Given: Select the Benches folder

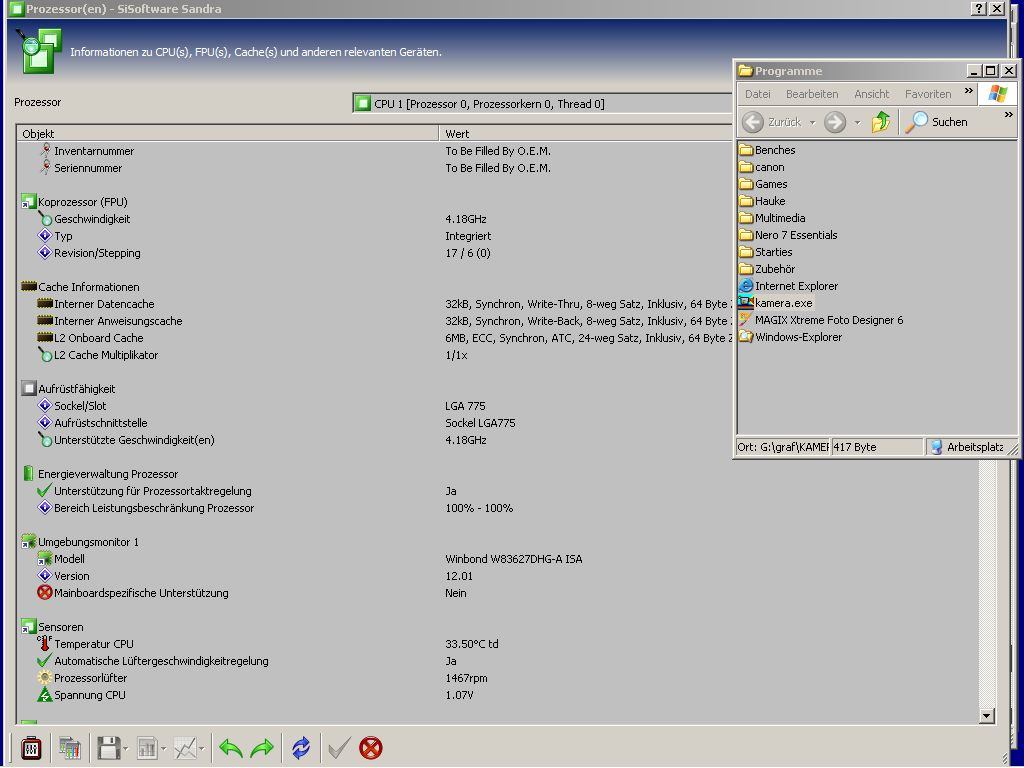Looking at the screenshot, I should click(767, 150).
